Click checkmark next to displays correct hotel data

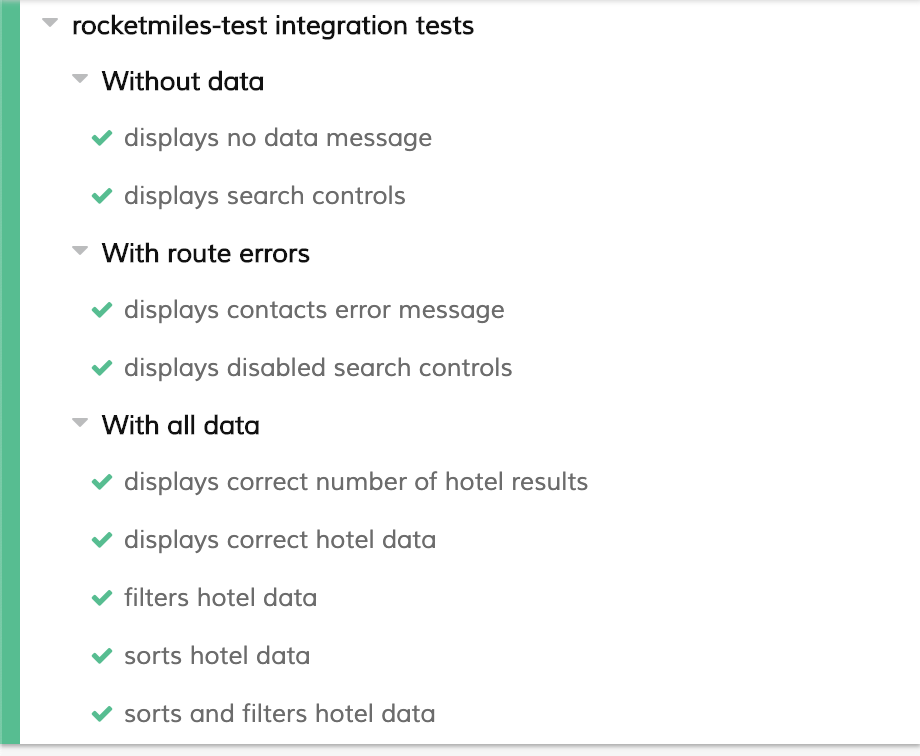(x=101, y=541)
